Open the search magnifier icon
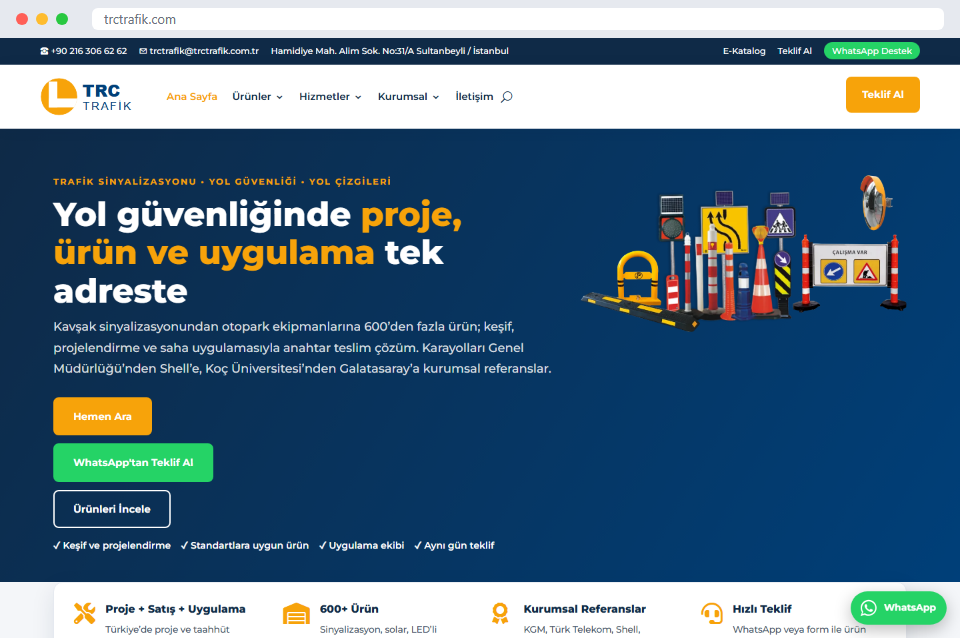 (x=506, y=97)
